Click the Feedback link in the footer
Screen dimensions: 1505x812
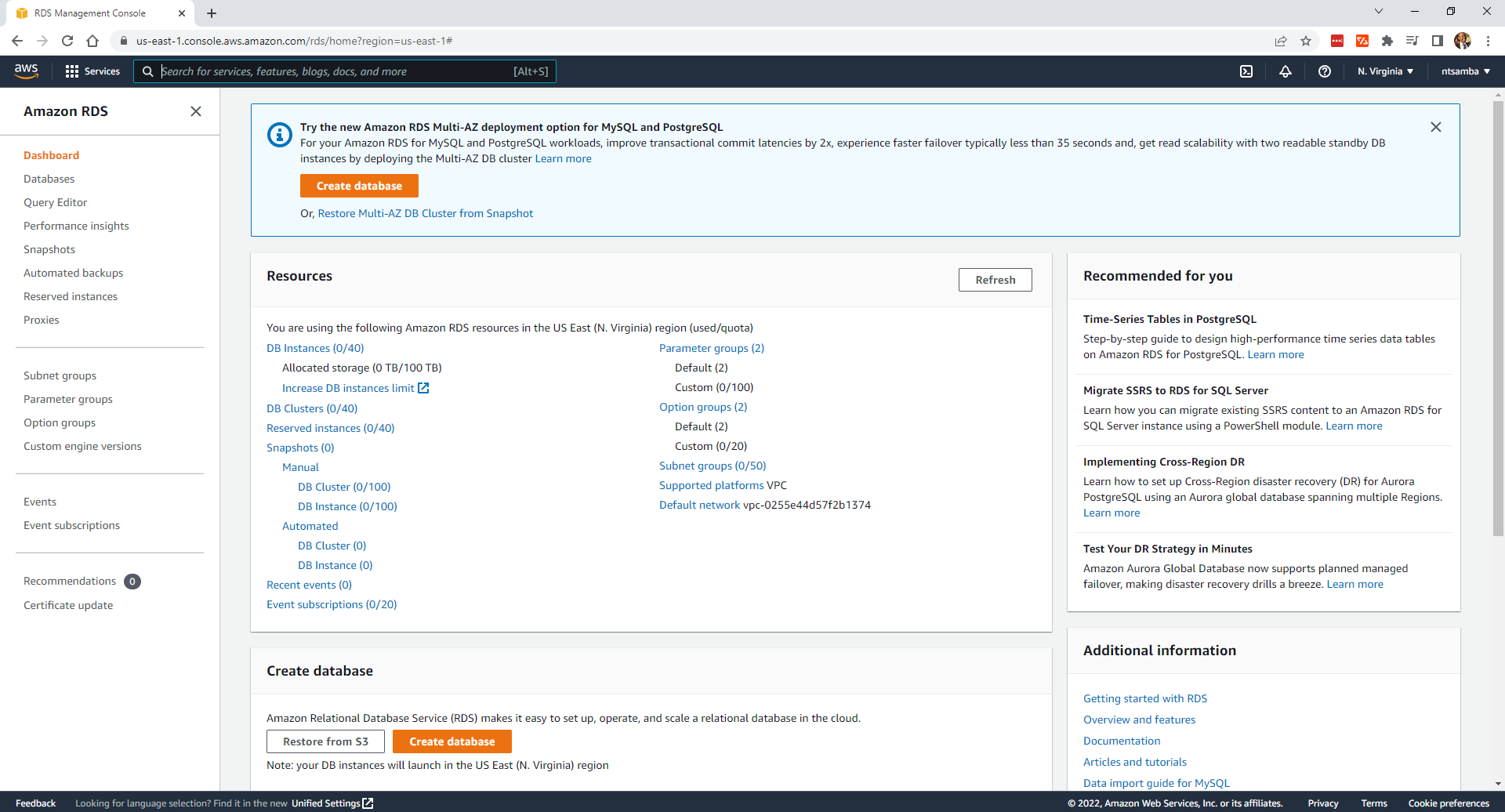(x=35, y=803)
